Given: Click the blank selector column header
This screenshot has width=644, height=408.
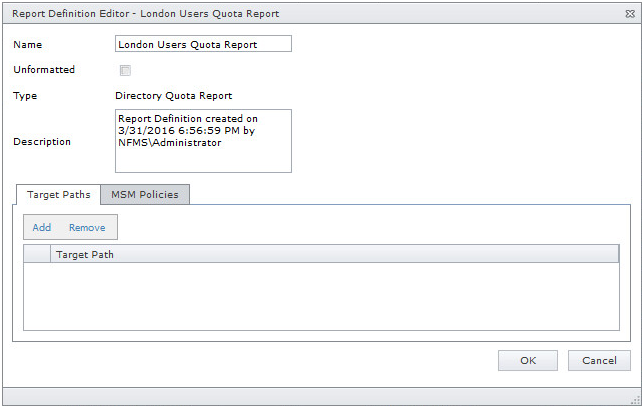Looking at the screenshot, I should pyautogui.click(x=37, y=255).
